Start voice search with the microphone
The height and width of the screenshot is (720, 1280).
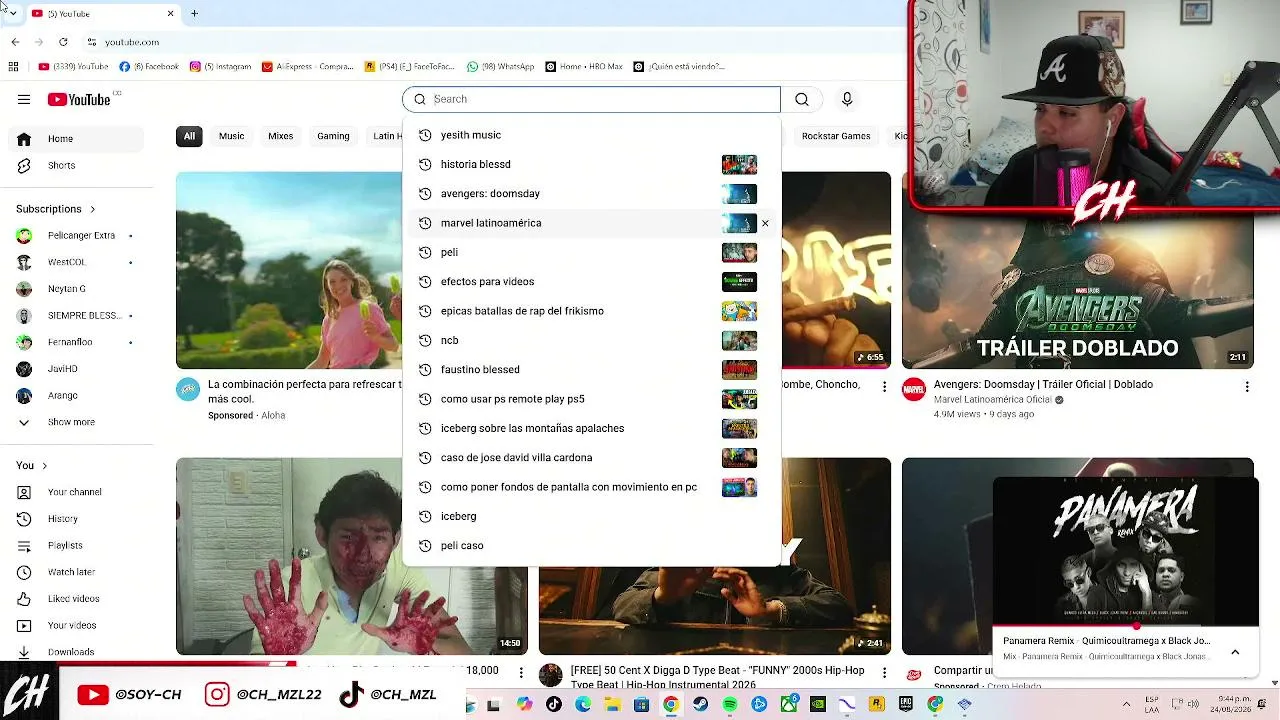(847, 99)
